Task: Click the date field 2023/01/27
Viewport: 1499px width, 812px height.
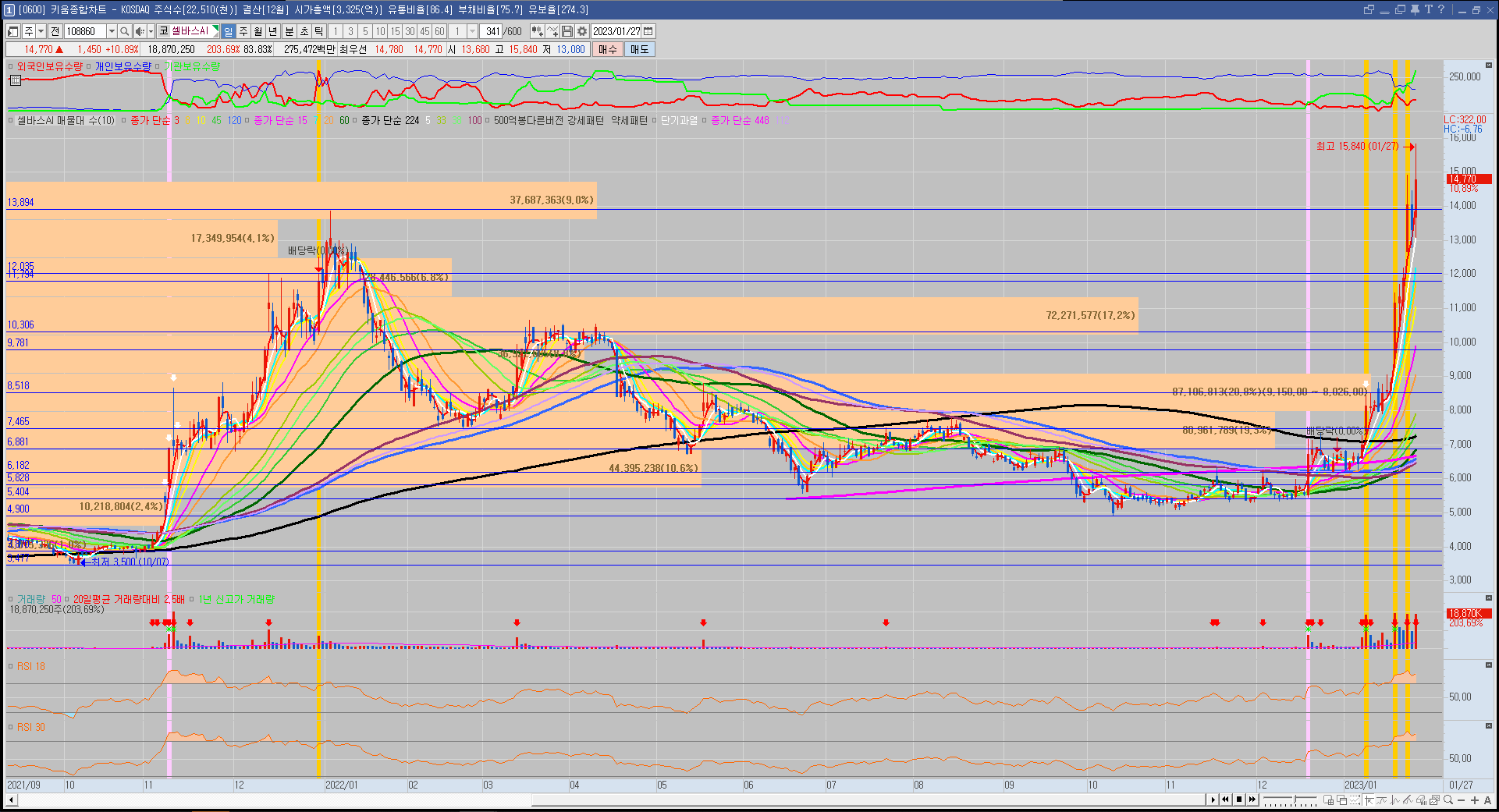Action: coord(616,31)
